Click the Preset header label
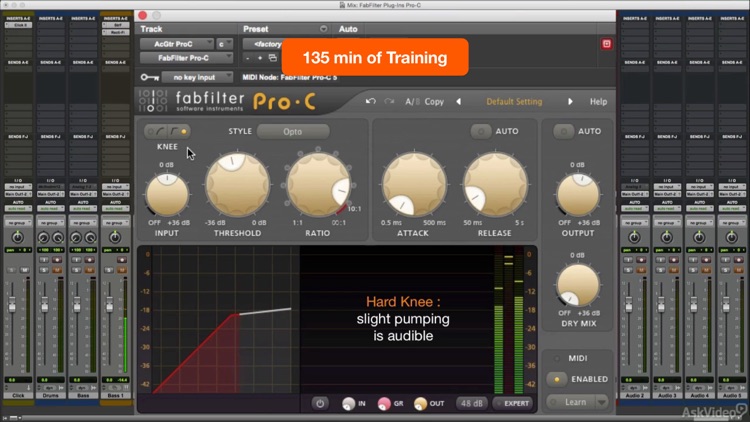Screen dimensions: 750x422 click(255, 29)
